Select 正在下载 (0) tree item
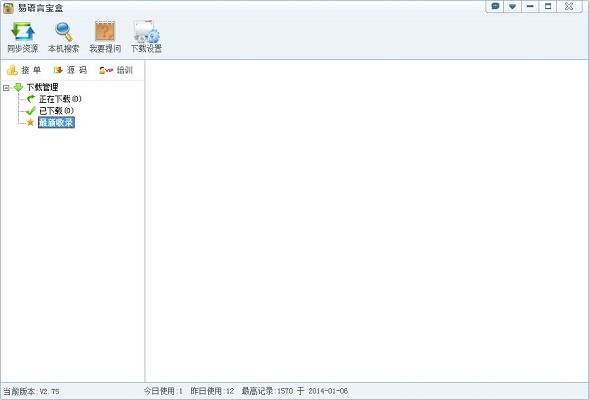This screenshot has height=400, width=589. click(x=60, y=99)
